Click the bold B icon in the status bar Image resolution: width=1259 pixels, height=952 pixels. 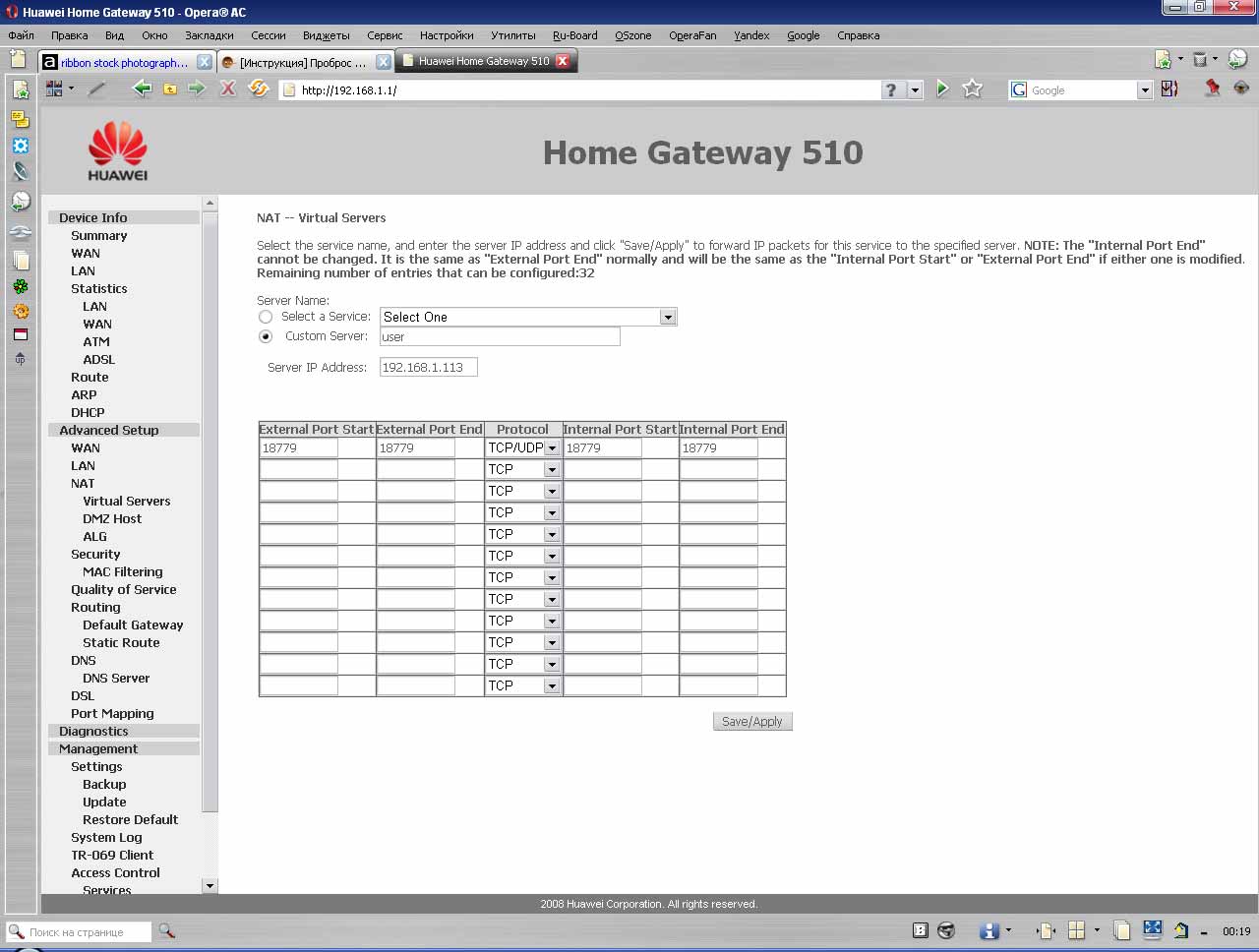(x=921, y=930)
